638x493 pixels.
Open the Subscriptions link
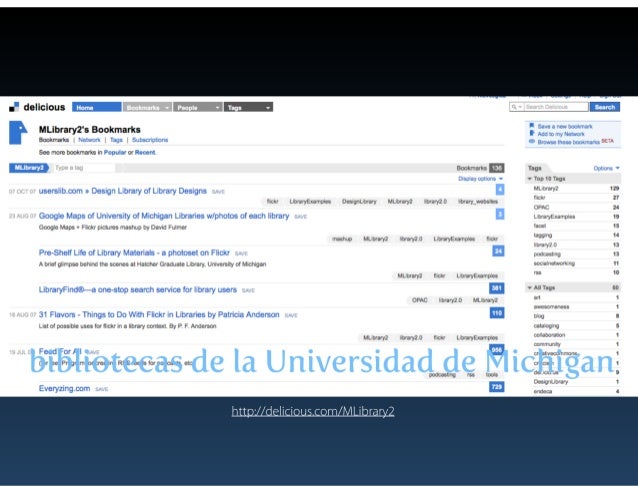[150, 140]
